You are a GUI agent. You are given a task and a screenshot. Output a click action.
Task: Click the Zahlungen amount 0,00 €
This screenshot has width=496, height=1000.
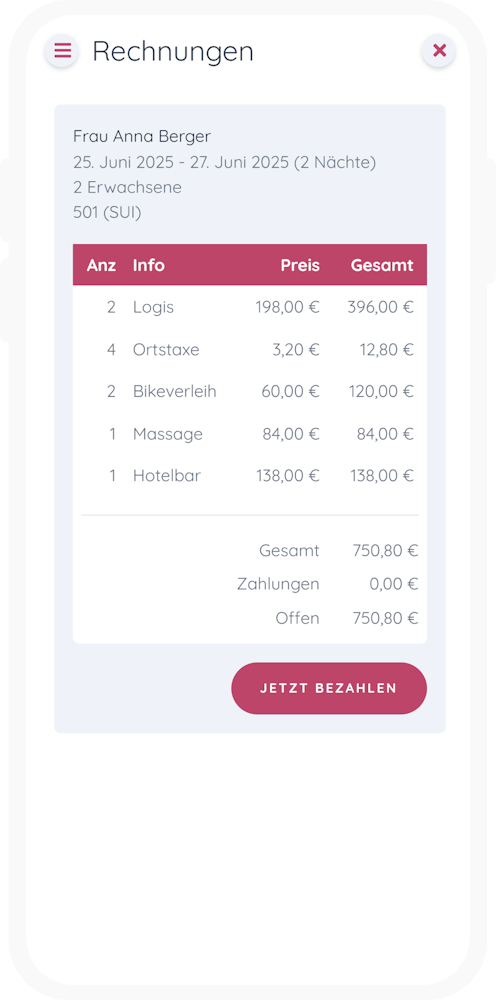tap(394, 584)
